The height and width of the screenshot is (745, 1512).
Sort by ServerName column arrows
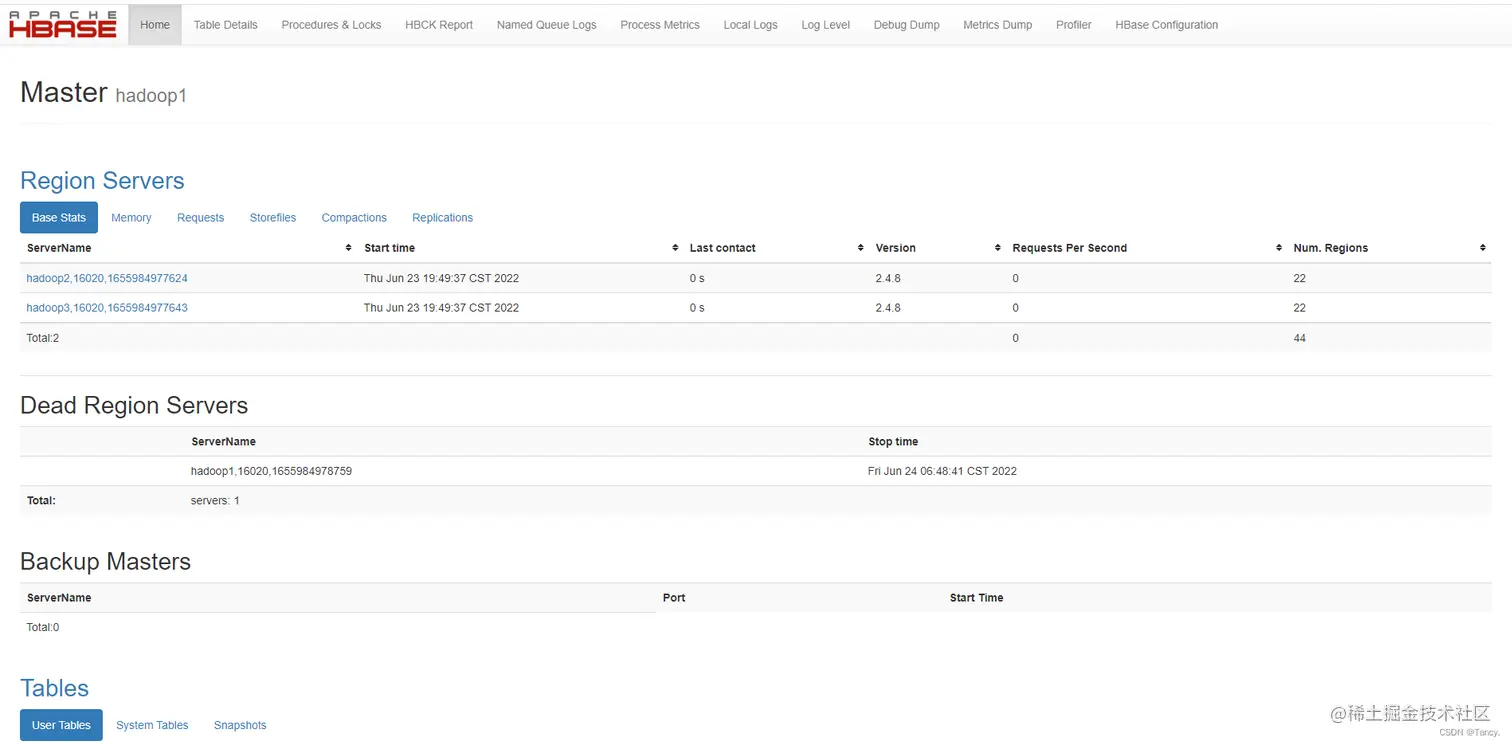(348, 248)
